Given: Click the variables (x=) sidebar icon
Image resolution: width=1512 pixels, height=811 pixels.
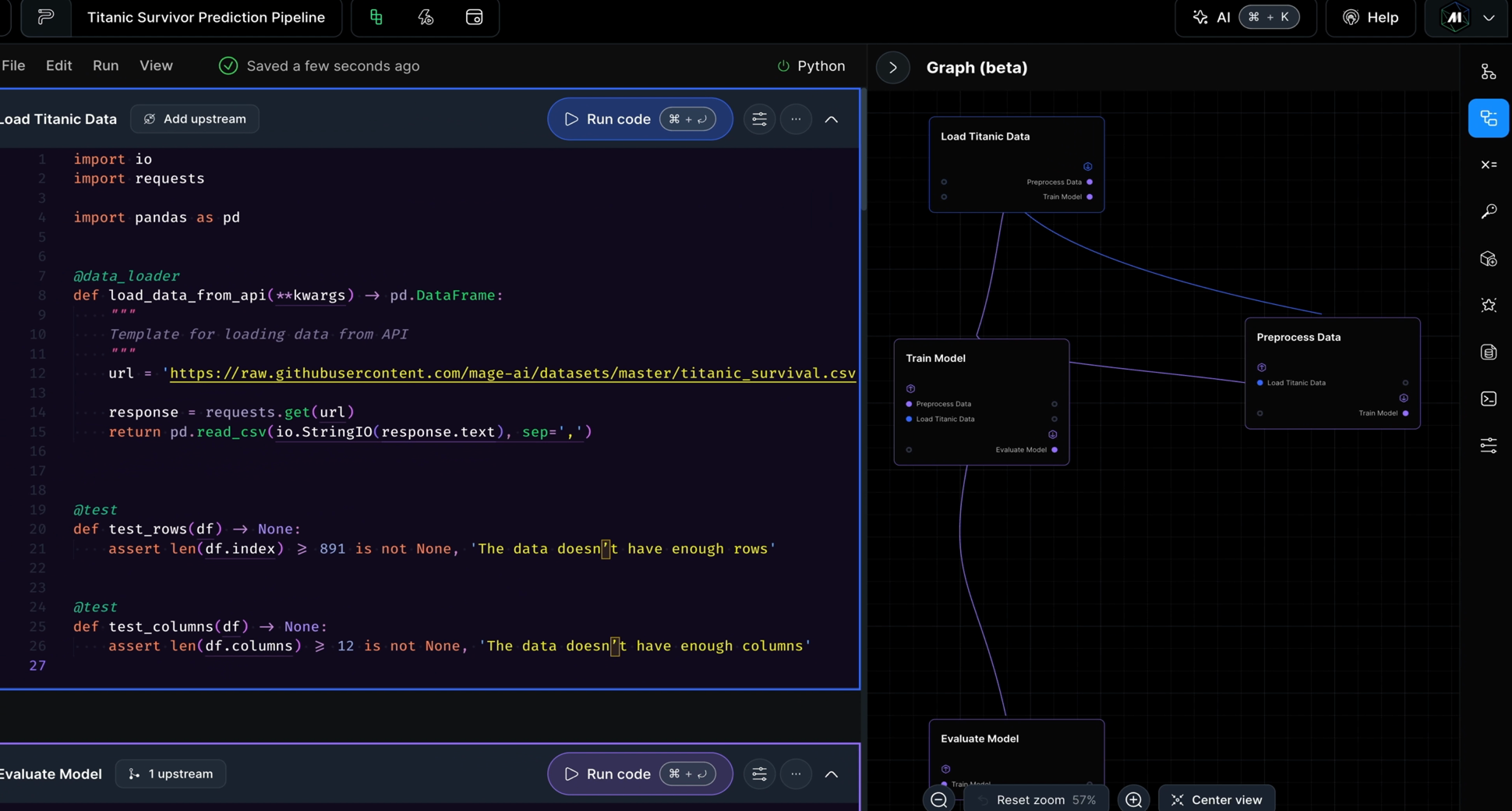Looking at the screenshot, I should pos(1488,165).
